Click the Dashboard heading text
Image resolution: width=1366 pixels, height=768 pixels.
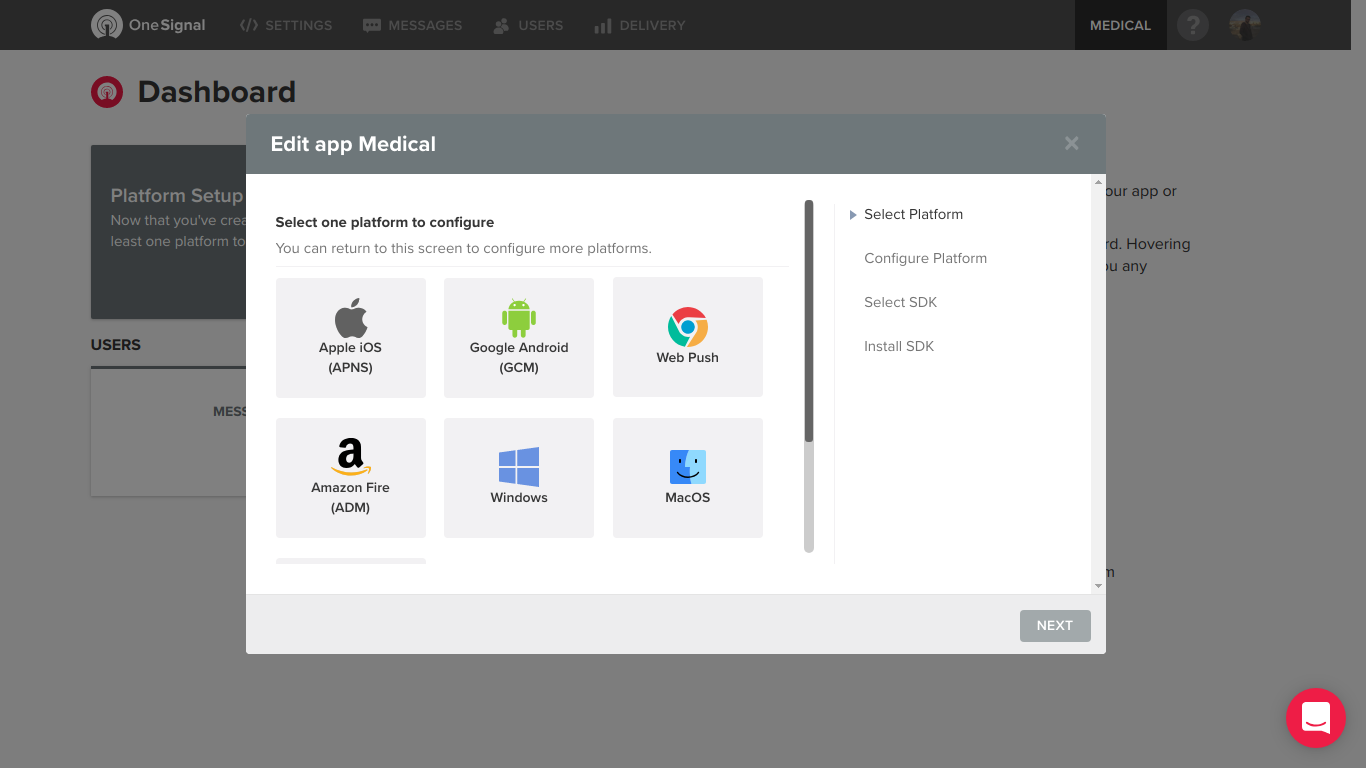click(217, 92)
